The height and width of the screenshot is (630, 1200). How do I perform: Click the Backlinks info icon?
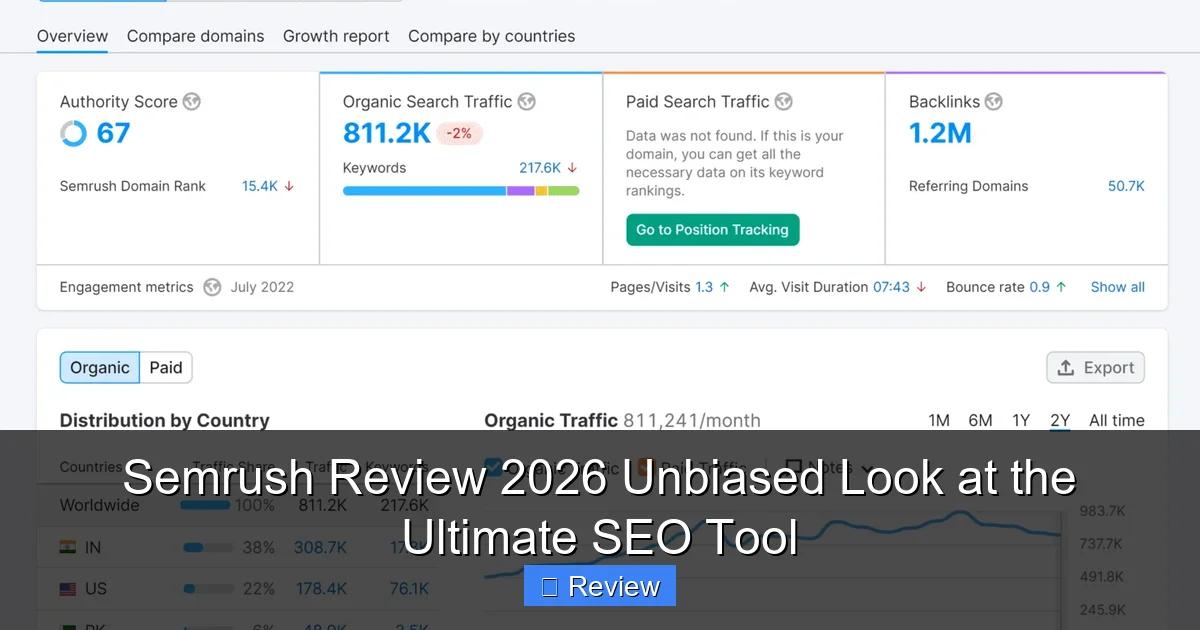click(993, 101)
